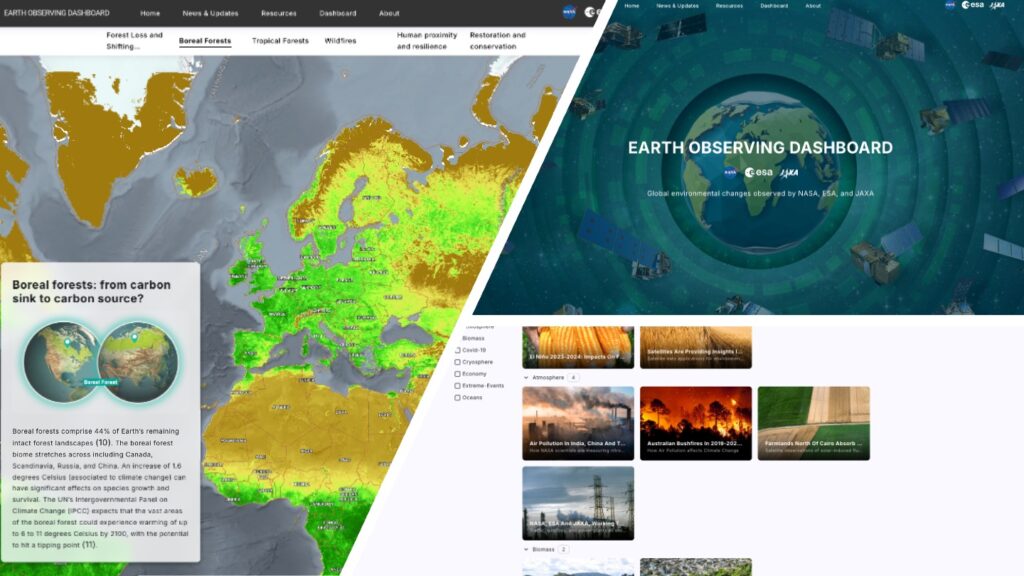Image resolution: width=1024 pixels, height=576 pixels.
Task: Click the 'Boreal Forest' label between the globes
Action: 101,382
